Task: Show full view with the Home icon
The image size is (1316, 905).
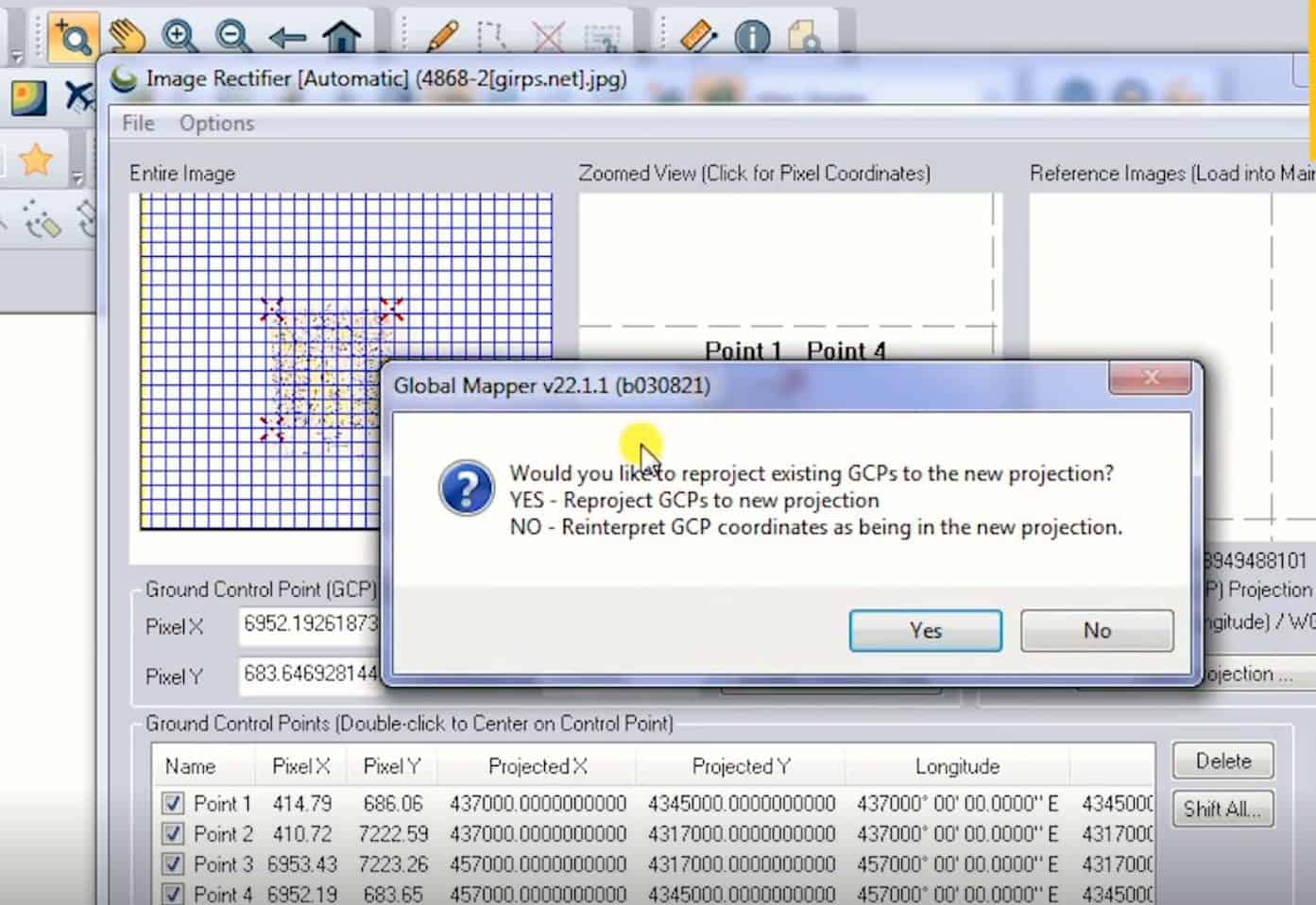Action: tap(342, 37)
